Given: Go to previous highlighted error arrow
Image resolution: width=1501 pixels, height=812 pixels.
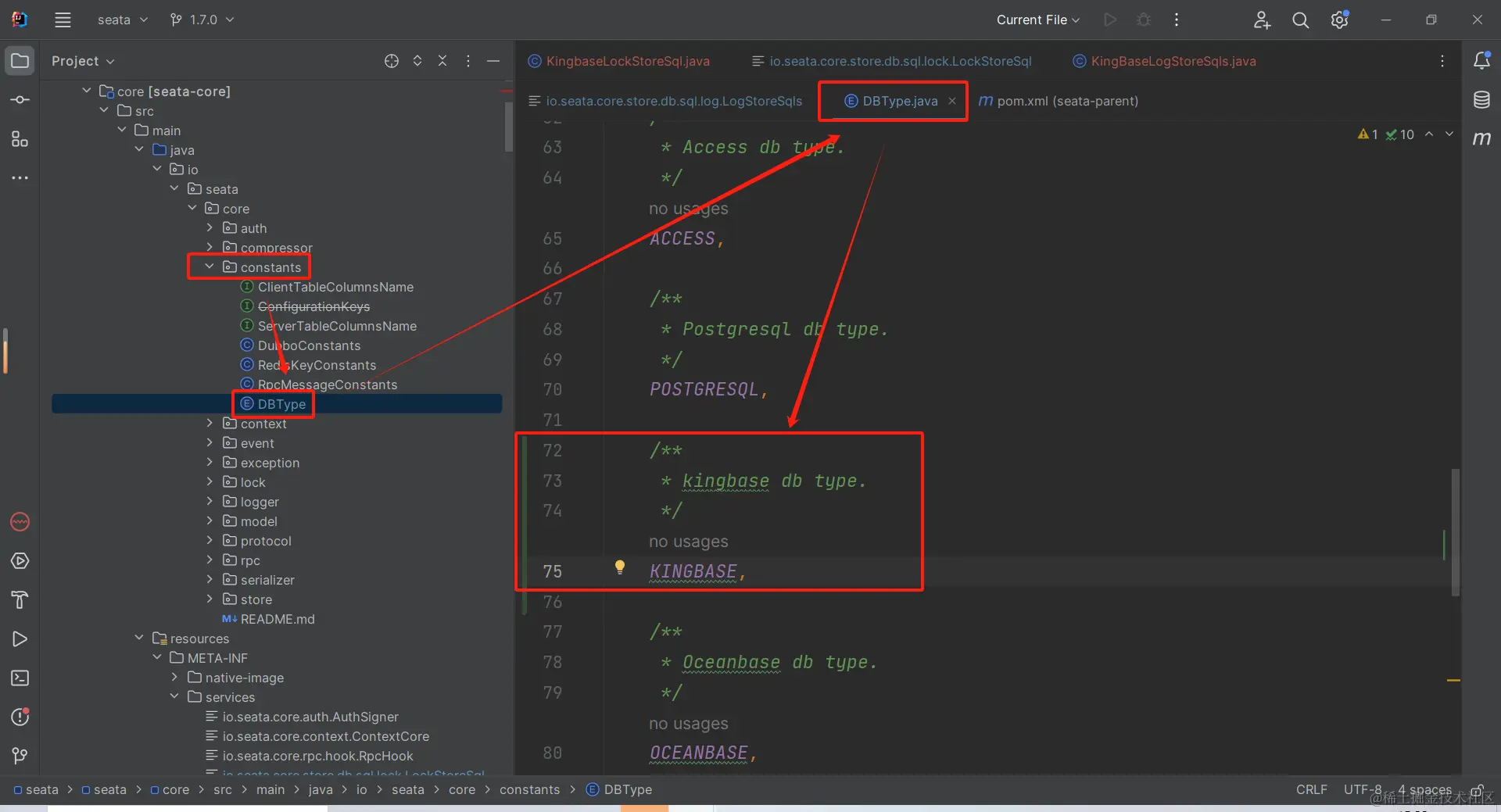Looking at the screenshot, I should 1429,134.
